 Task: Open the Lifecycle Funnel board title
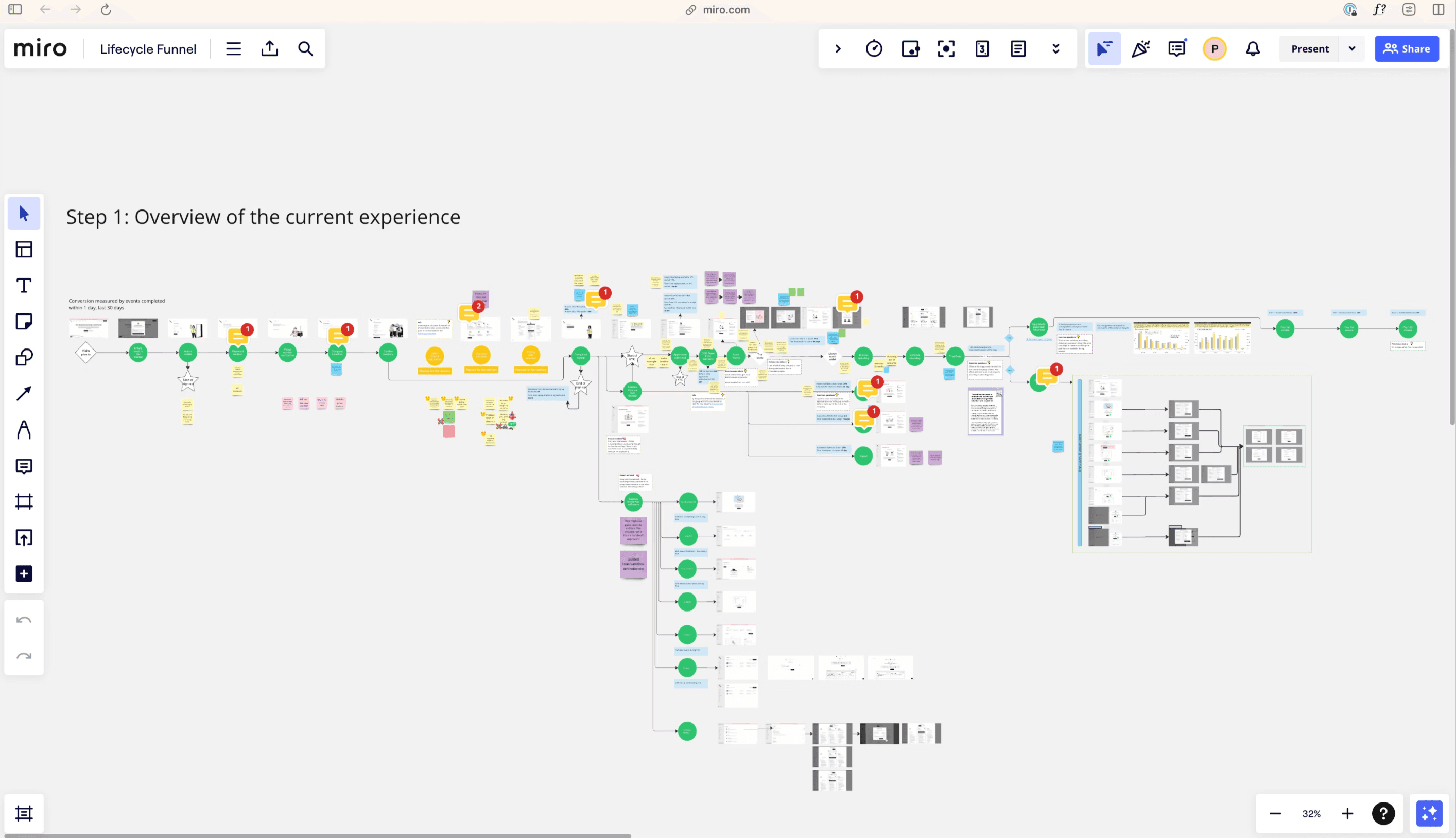[148, 49]
